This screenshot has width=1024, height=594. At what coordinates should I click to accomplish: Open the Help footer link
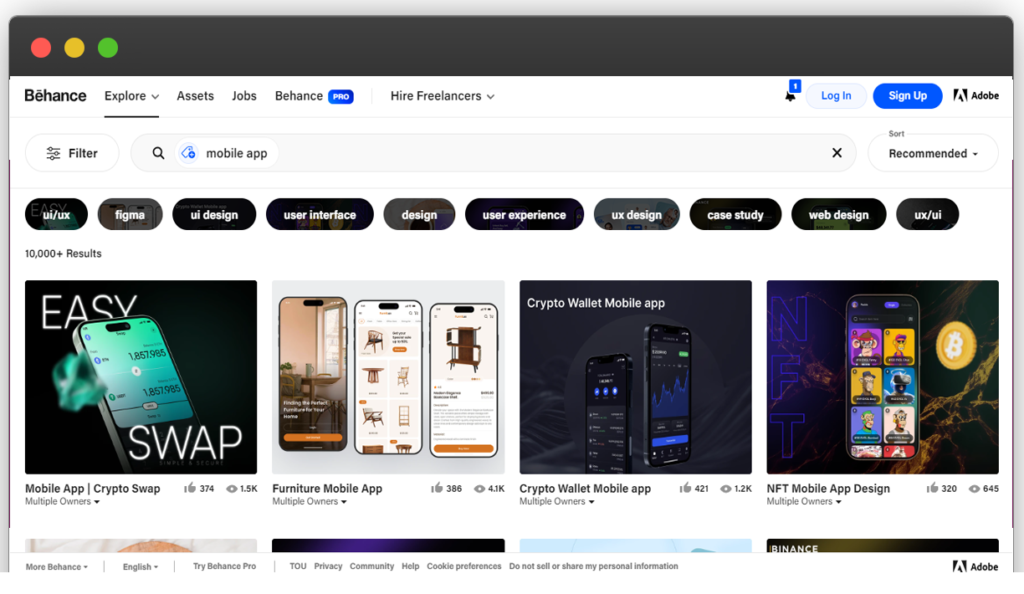[410, 567]
